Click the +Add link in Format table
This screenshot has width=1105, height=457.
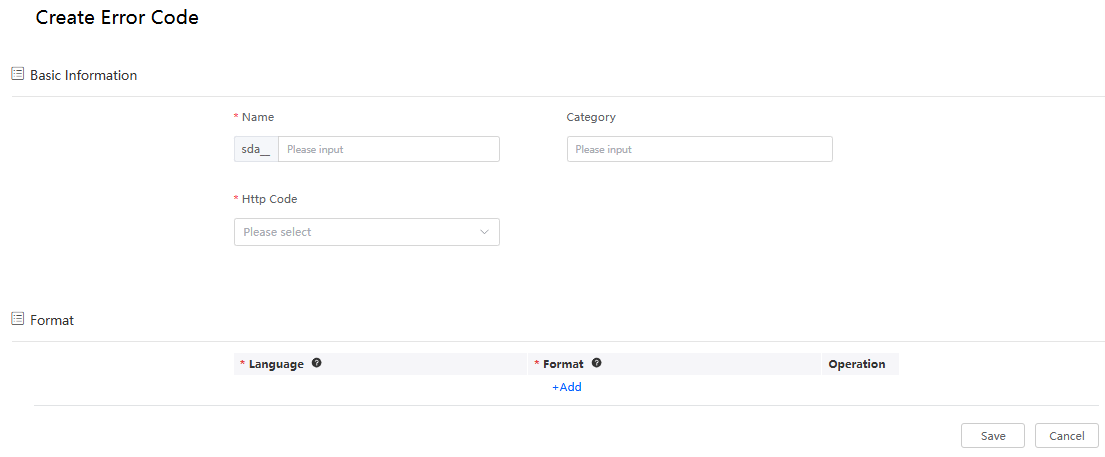pos(567,387)
